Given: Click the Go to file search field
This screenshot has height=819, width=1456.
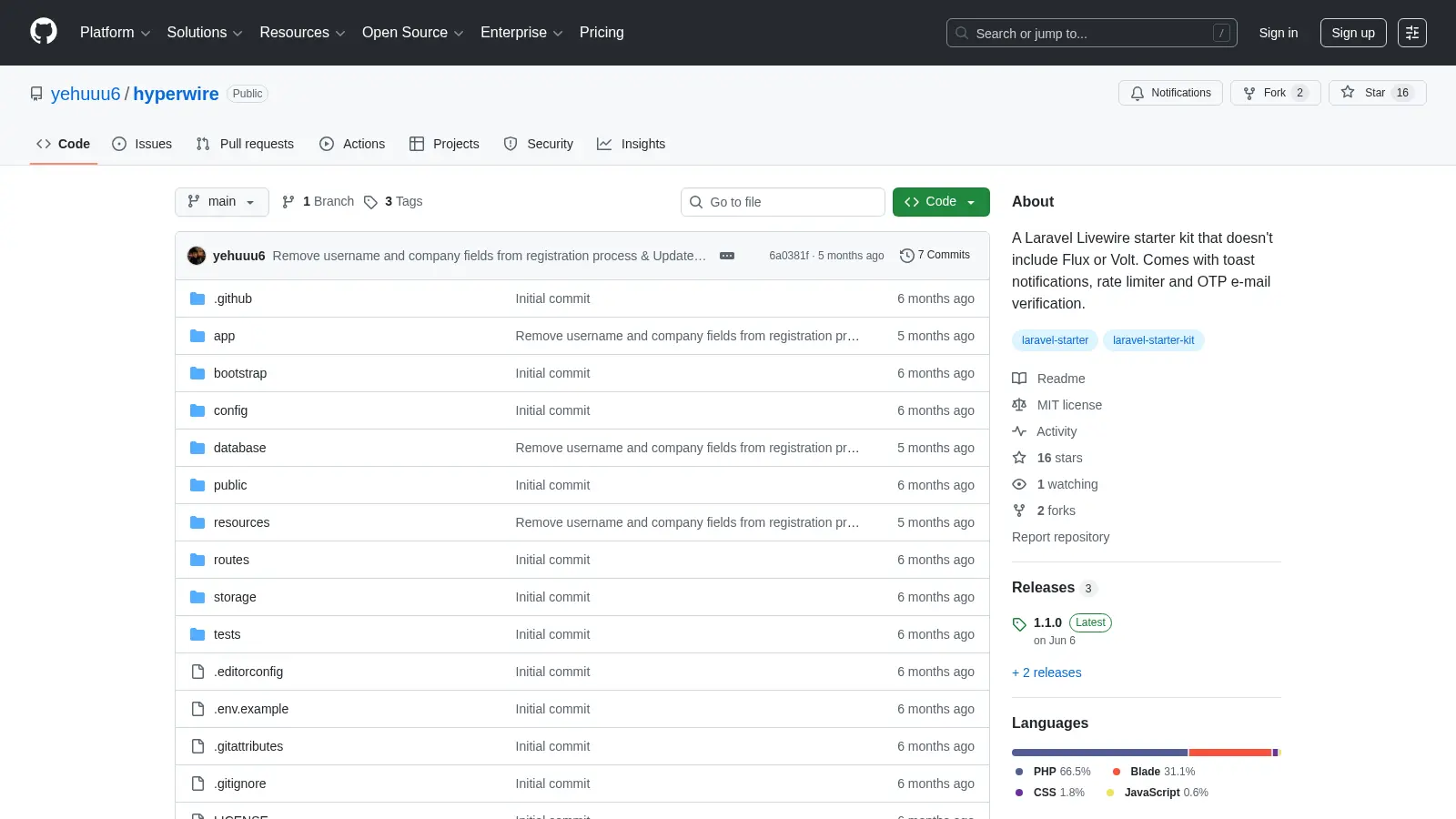Looking at the screenshot, I should (783, 202).
